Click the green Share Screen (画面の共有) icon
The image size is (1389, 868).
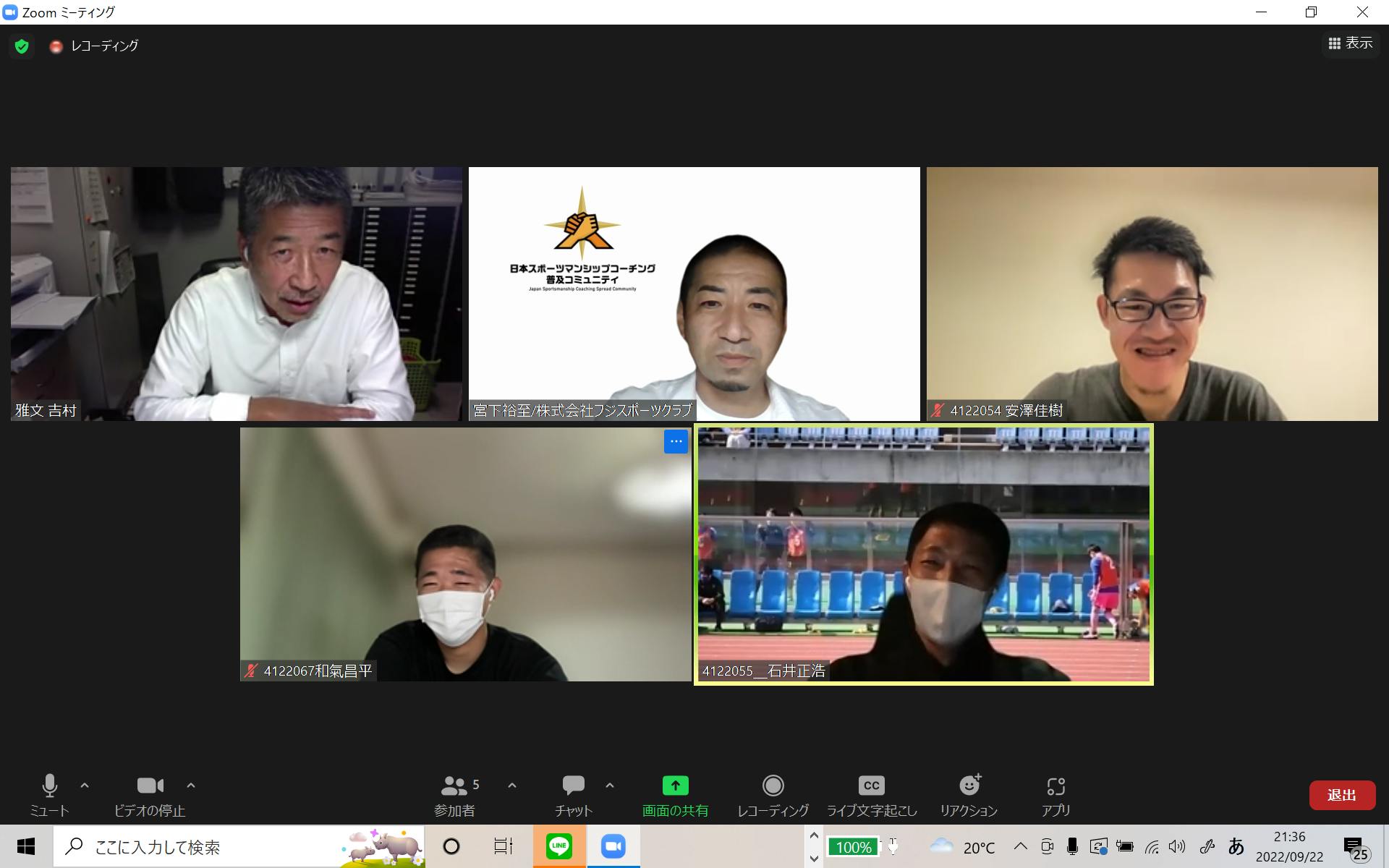[x=675, y=786]
